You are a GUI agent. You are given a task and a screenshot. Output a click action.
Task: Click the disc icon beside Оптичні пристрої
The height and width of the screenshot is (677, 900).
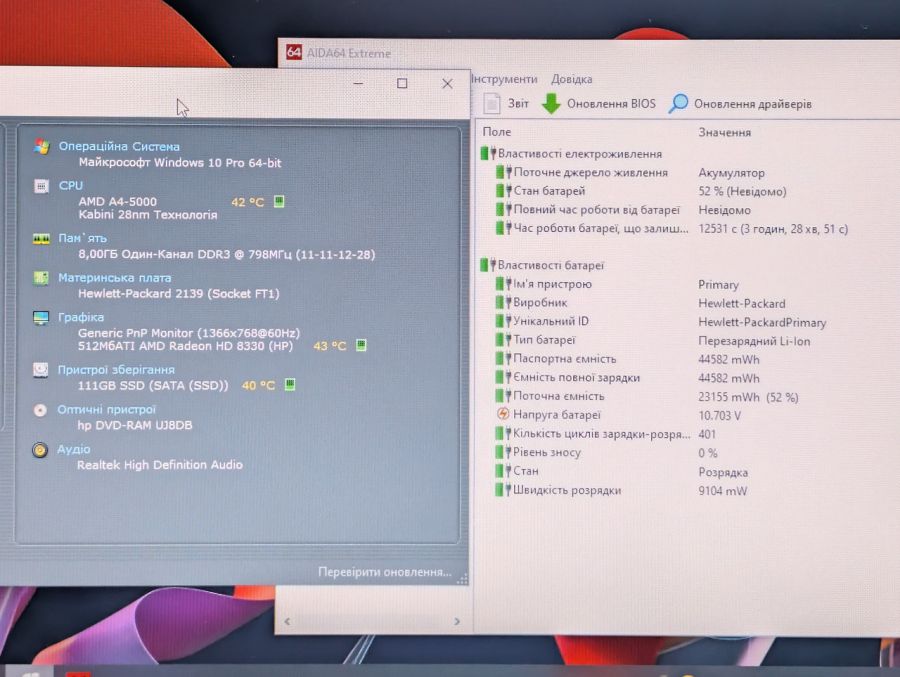pos(40,410)
